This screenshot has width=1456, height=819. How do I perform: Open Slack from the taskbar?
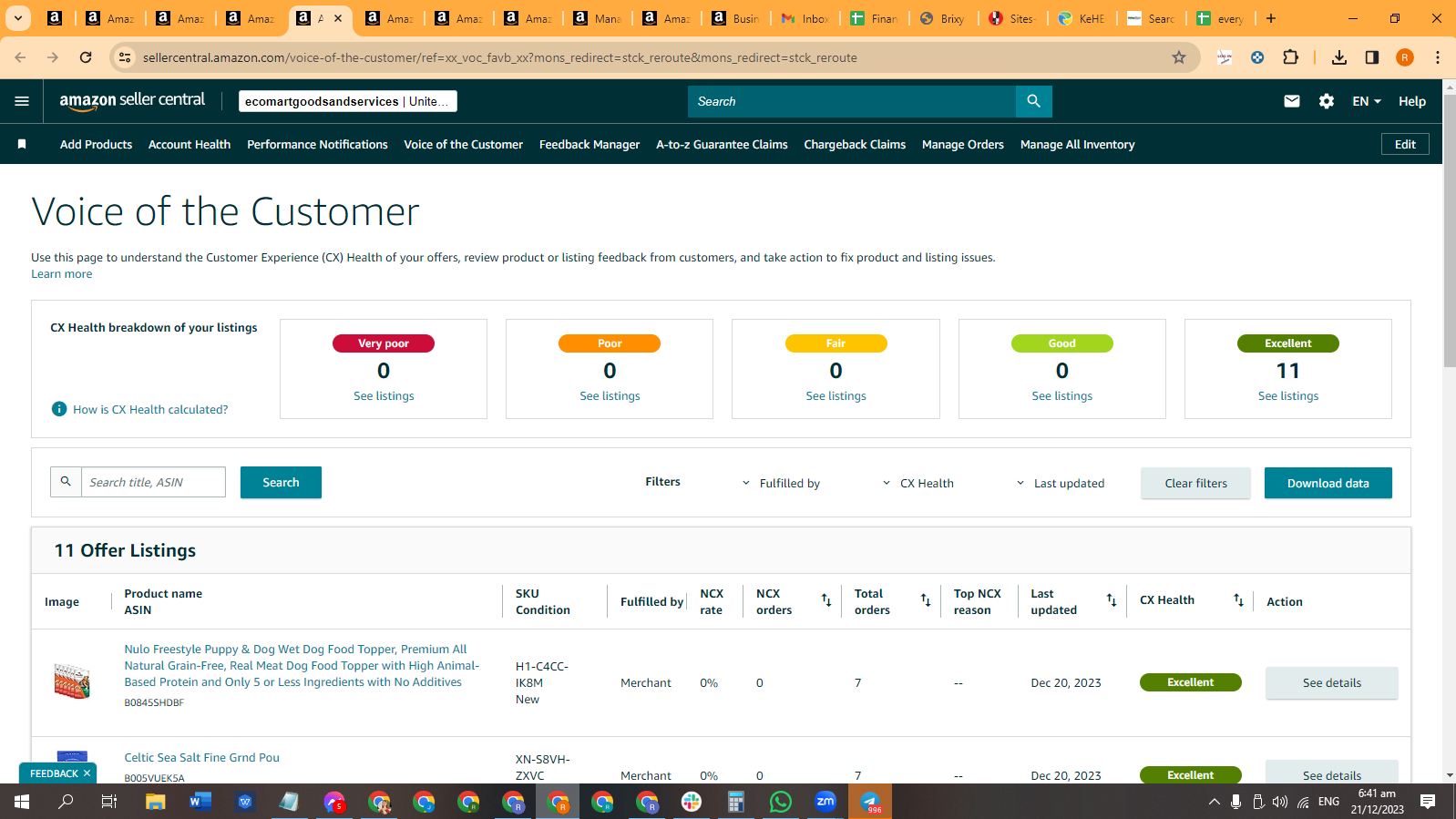[x=692, y=802]
